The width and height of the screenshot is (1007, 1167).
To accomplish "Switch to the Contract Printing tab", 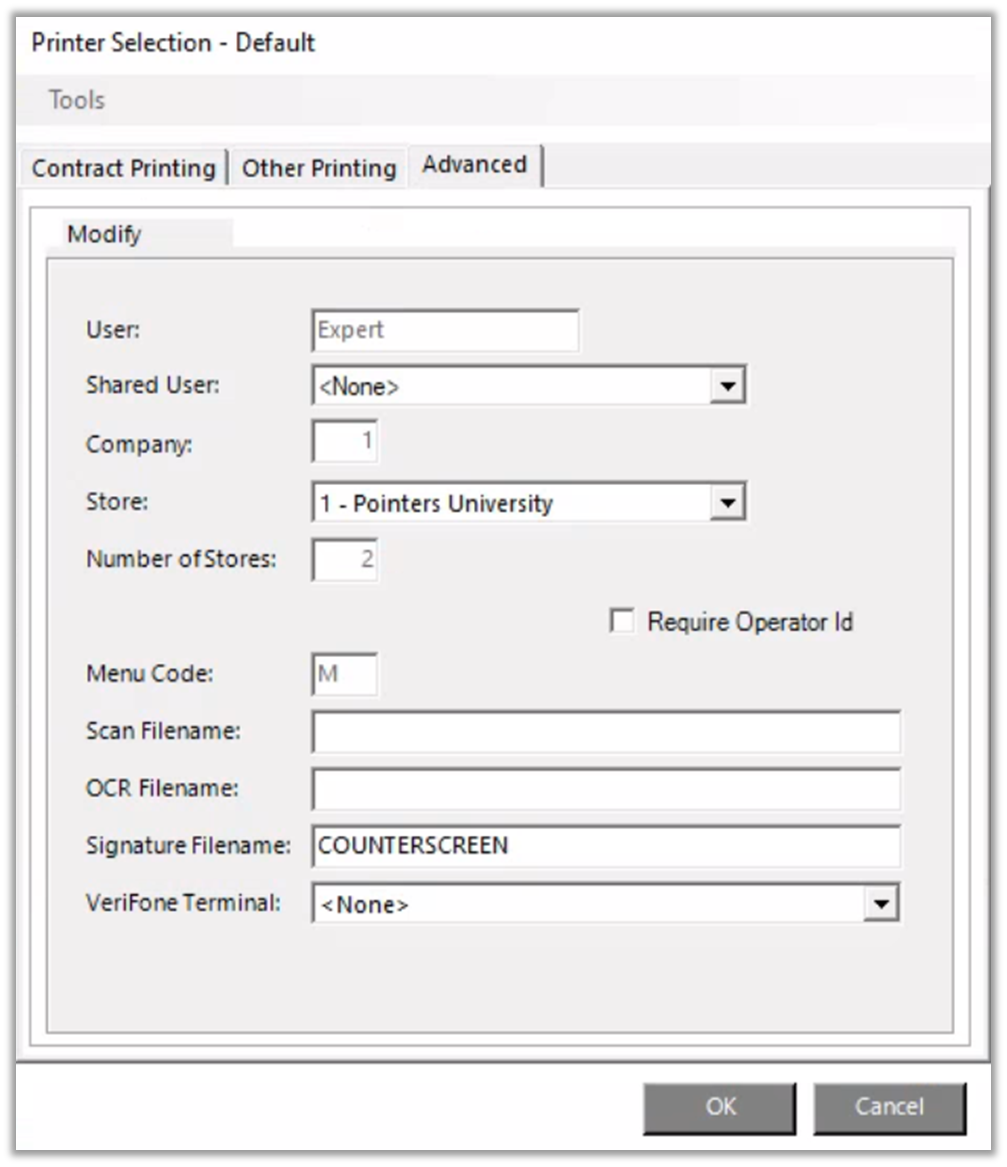I will (123, 168).
